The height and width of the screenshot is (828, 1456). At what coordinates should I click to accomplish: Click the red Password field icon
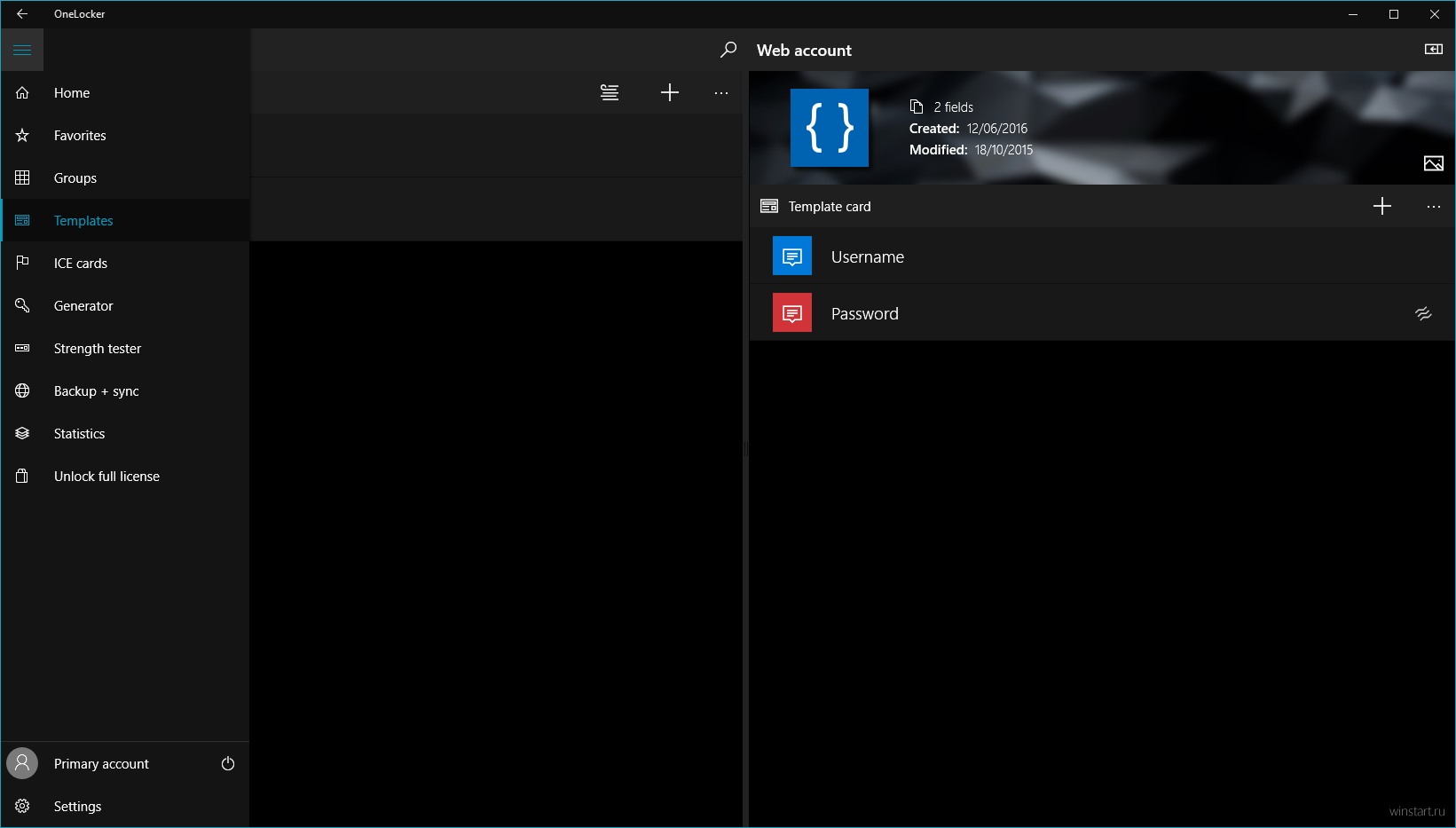pos(792,313)
